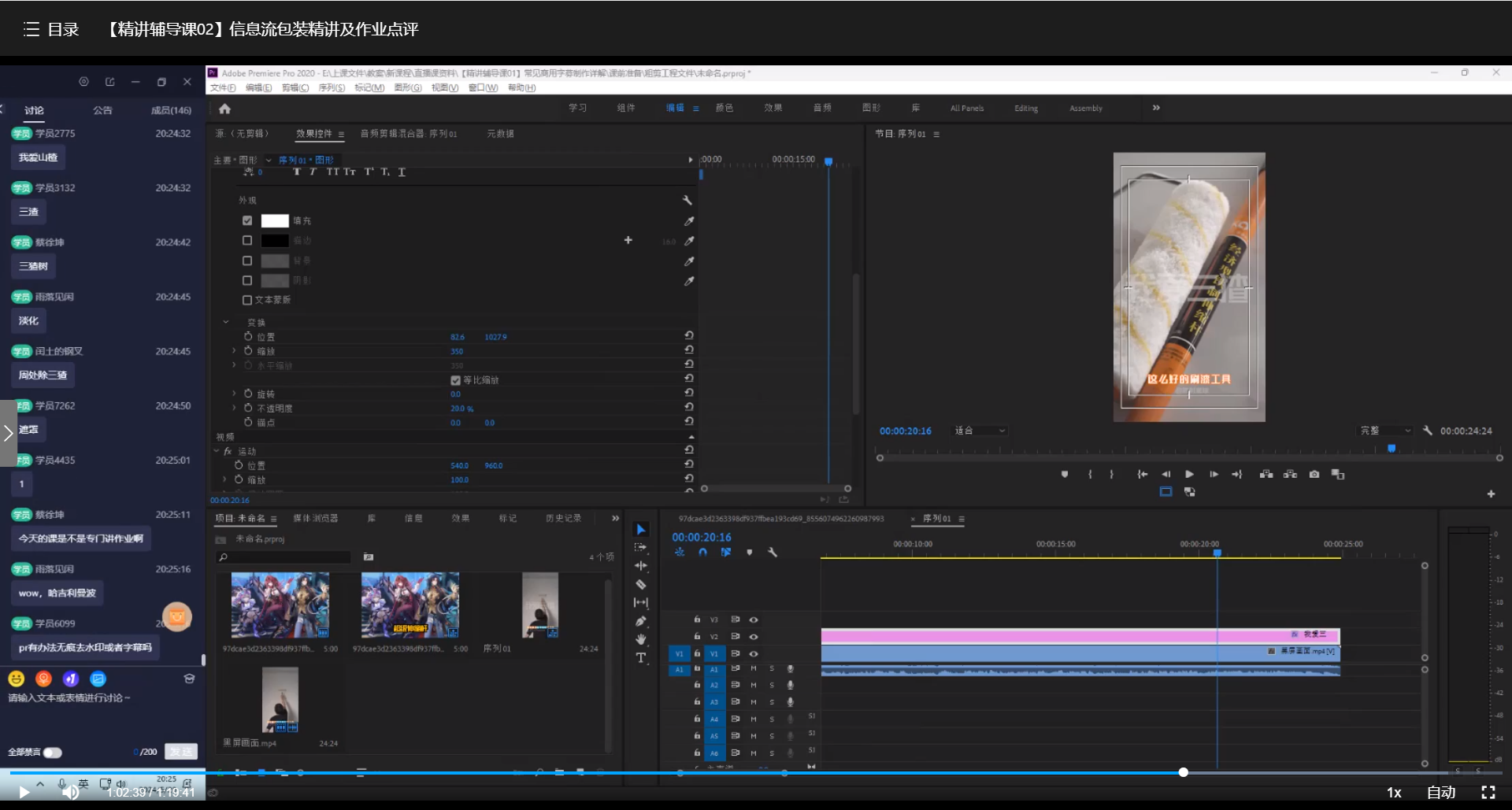This screenshot has height=810, width=1512.
Task: Enable the 文本蒙版 checkbox
Action: pyautogui.click(x=247, y=300)
